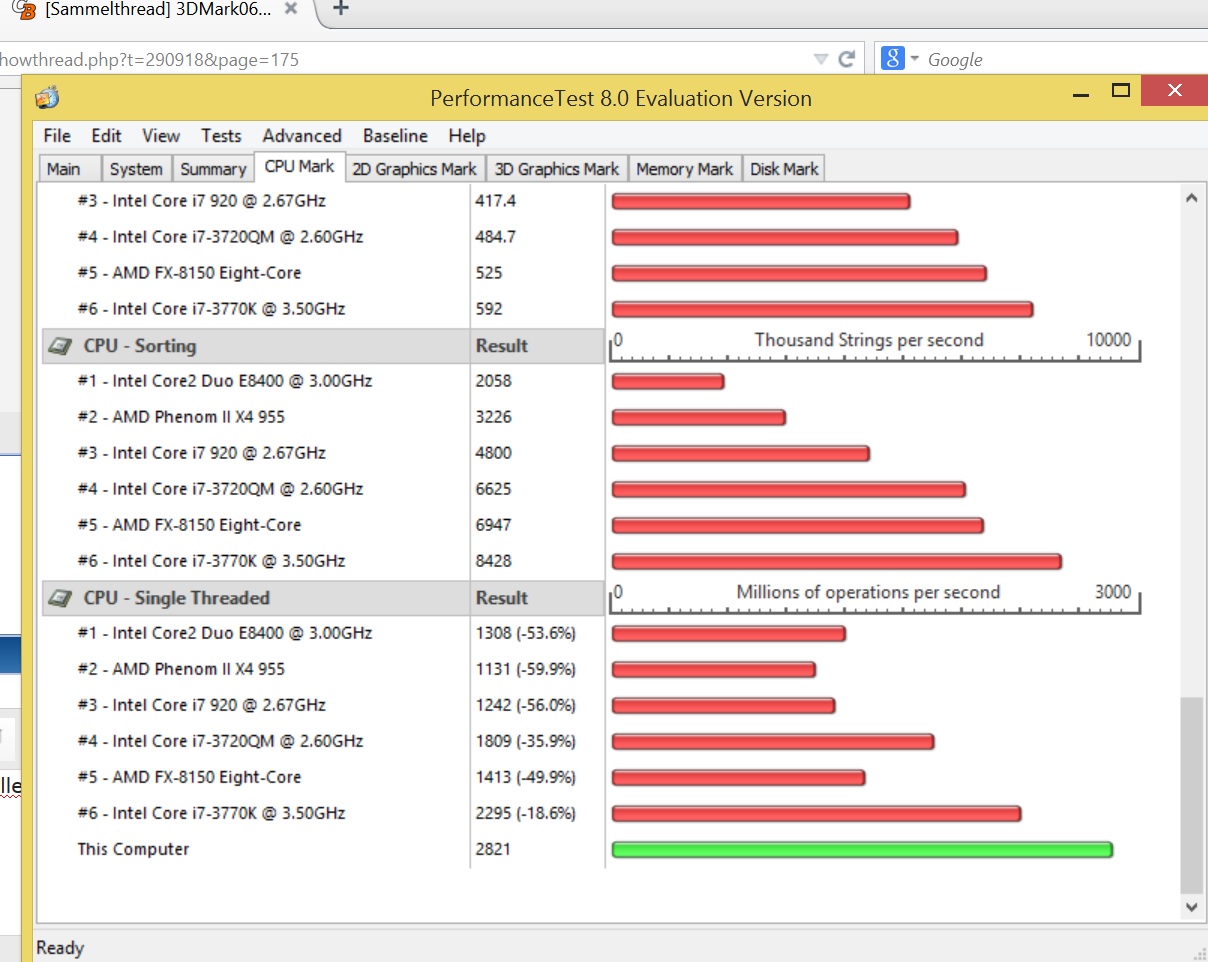Screen dimensions: 1208x962
Task: Select Single Threaded row #4 Intel Core i7-3720QM
Action: pos(220,741)
